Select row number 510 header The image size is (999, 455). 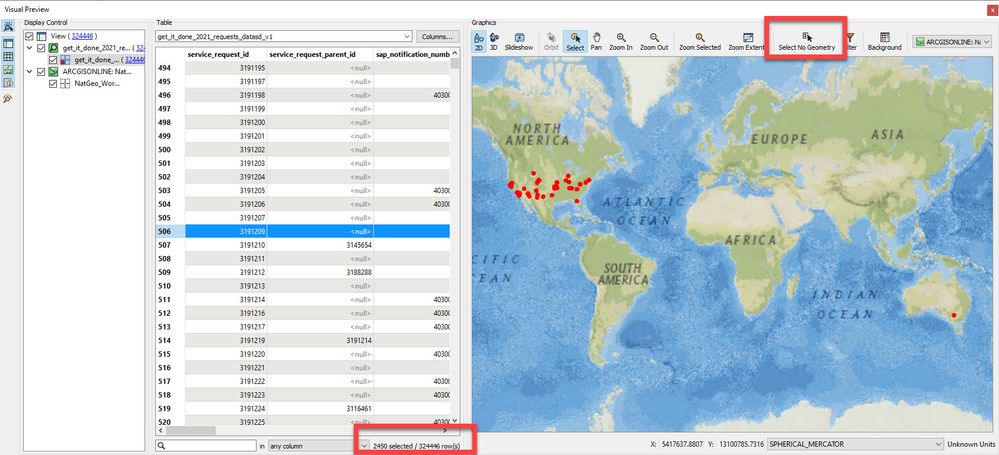tap(170, 285)
